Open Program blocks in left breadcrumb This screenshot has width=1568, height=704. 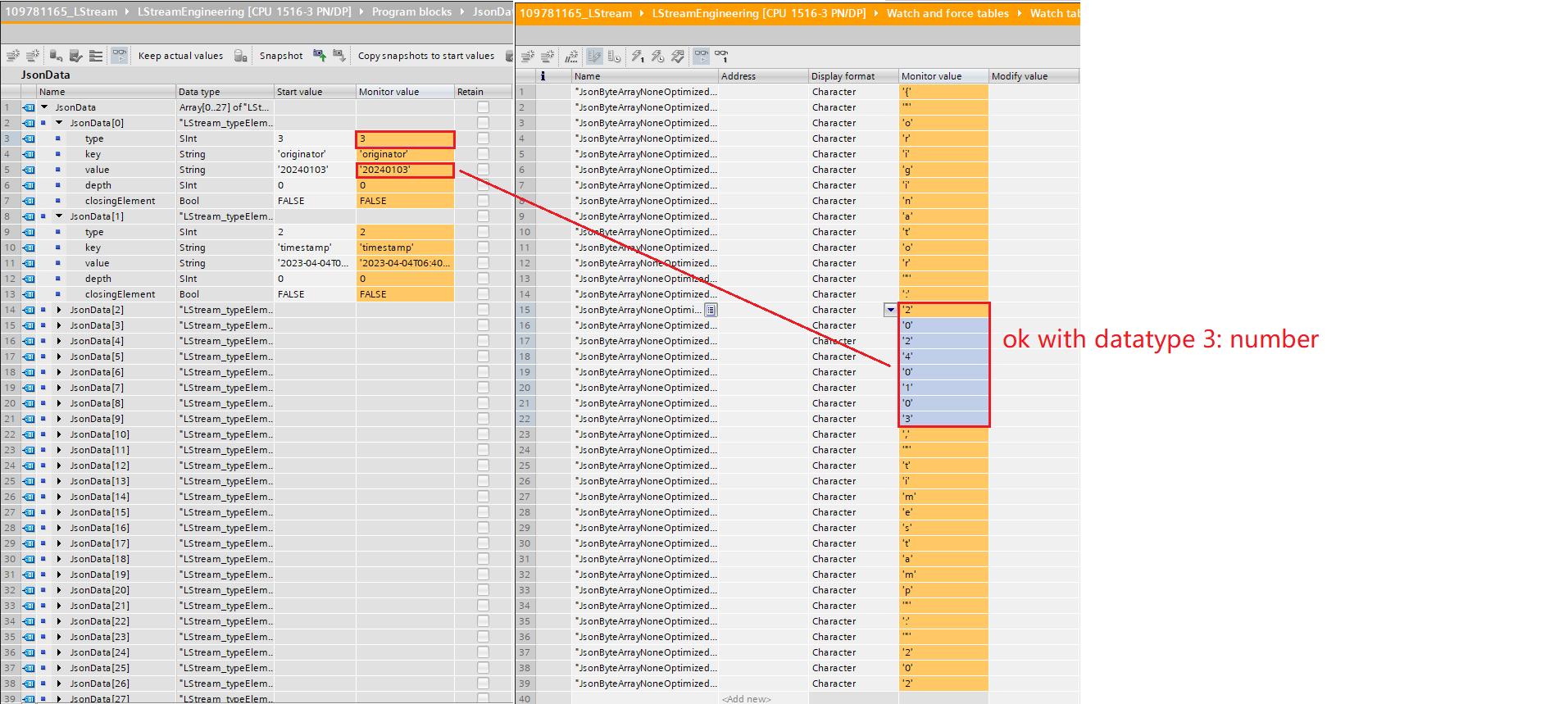point(411,11)
